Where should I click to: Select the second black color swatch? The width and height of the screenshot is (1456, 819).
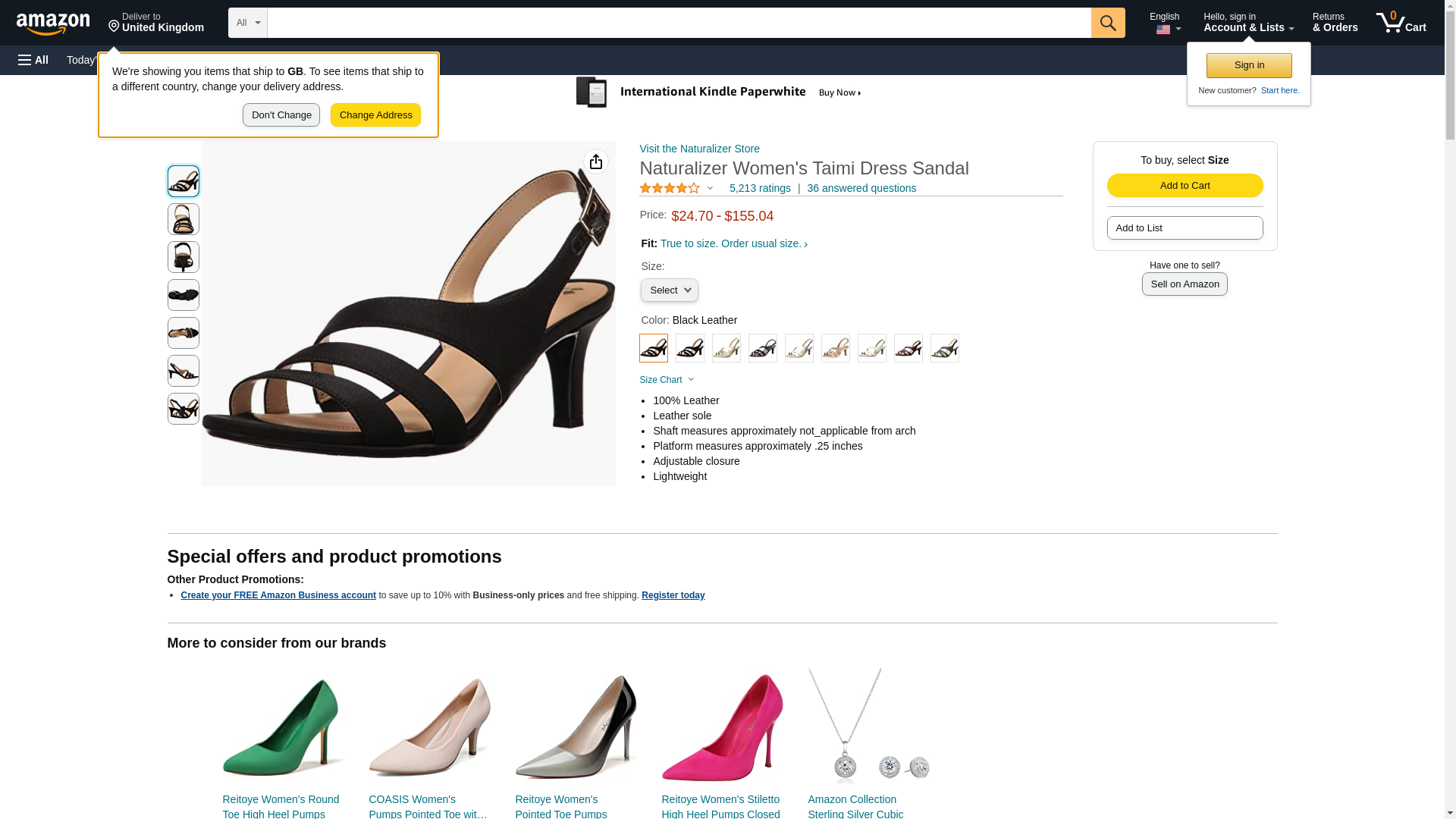pyautogui.click(x=690, y=348)
